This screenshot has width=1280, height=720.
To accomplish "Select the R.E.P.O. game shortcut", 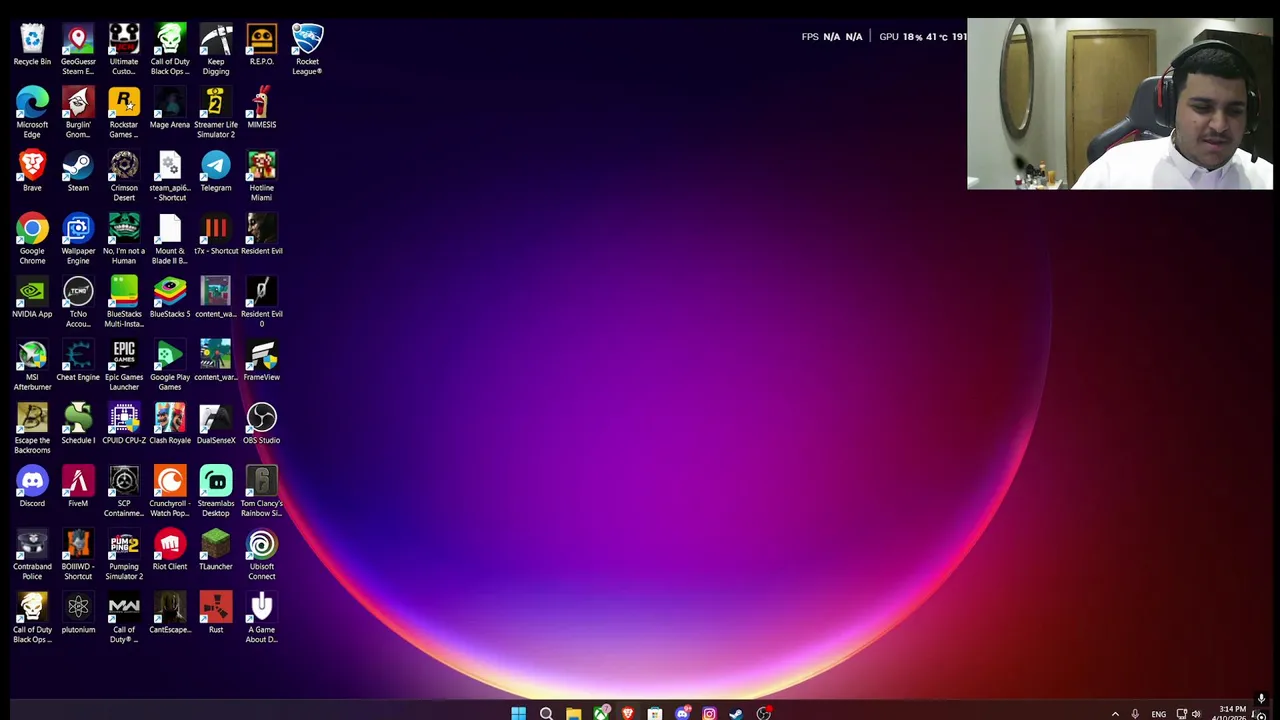I will point(261,46).
